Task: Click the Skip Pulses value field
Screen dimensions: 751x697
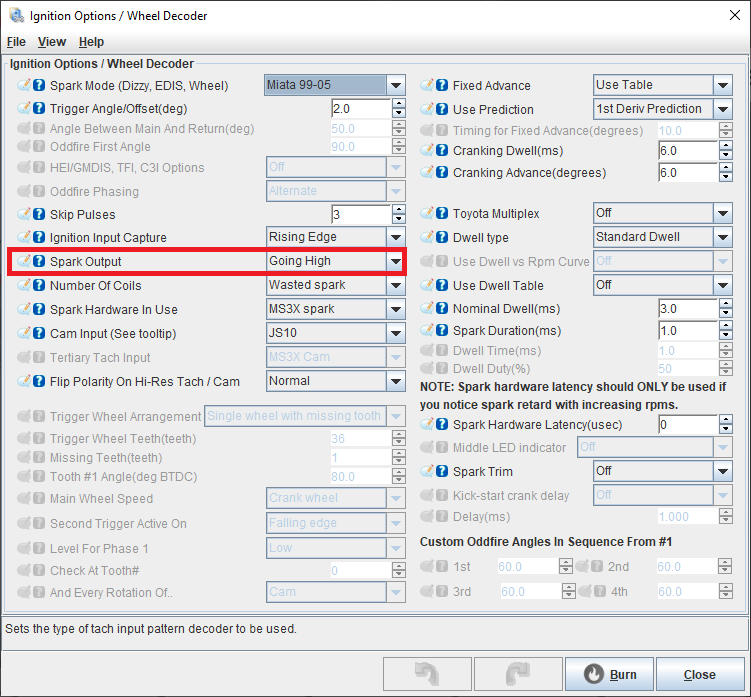Action: click(361, 214)
